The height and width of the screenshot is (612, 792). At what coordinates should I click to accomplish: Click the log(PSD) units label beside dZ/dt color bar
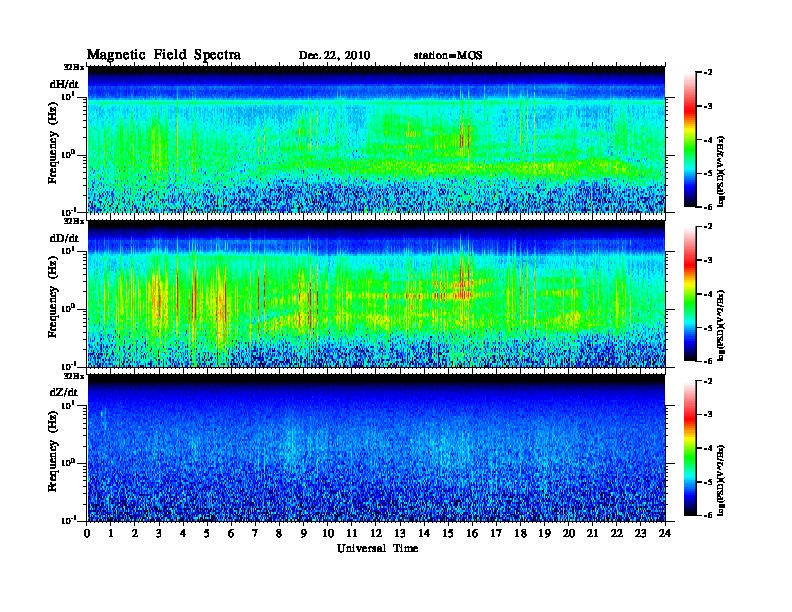click(721, 480)
